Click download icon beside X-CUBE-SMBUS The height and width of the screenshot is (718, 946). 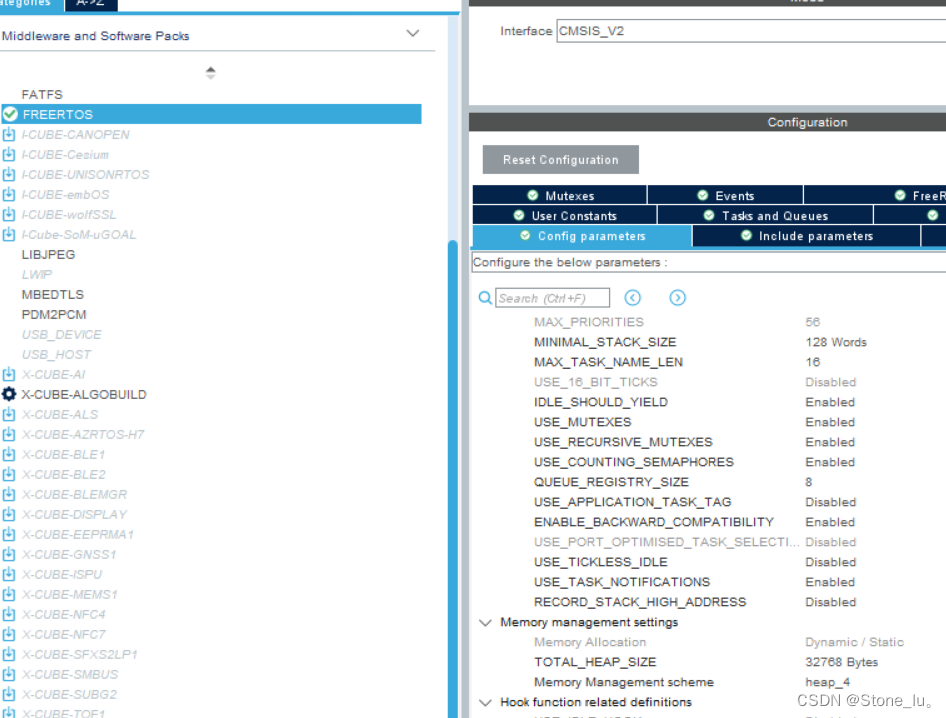8,674
